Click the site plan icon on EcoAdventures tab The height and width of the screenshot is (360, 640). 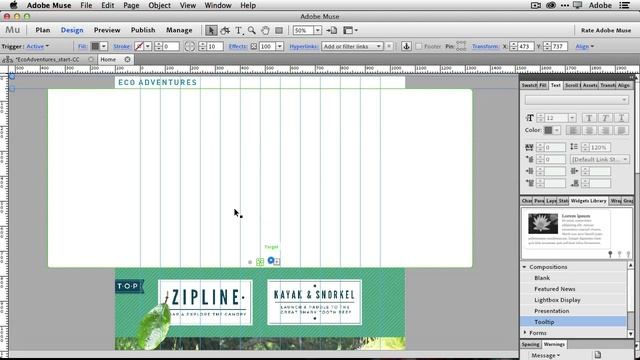coord(7,60)
